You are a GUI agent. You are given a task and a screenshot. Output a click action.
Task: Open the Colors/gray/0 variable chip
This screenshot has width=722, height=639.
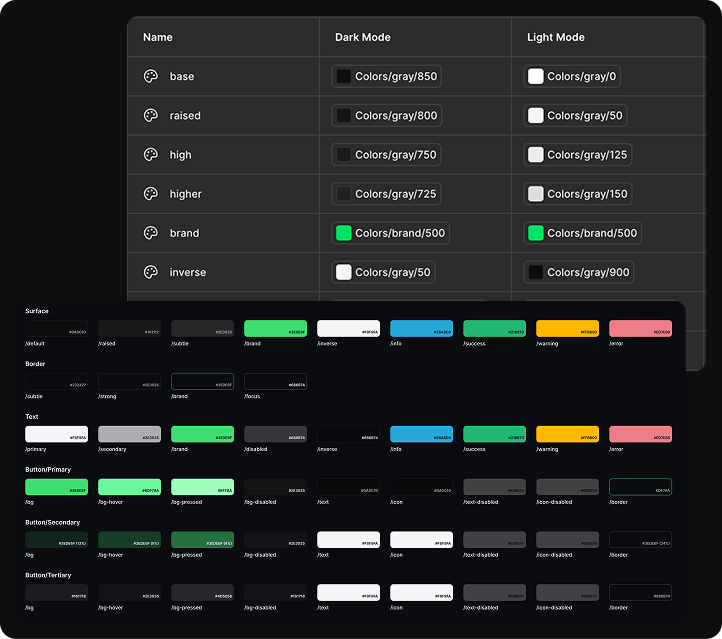572,76
